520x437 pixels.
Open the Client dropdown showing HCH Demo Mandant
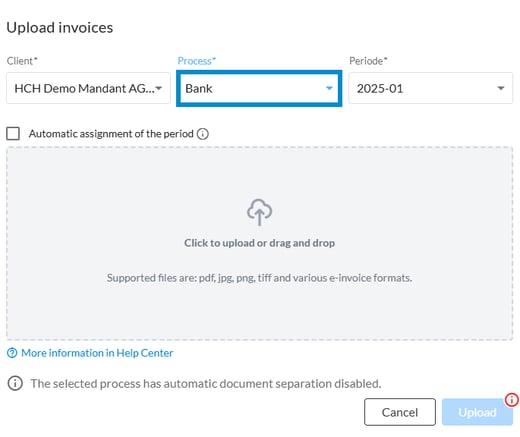point(88,88)
